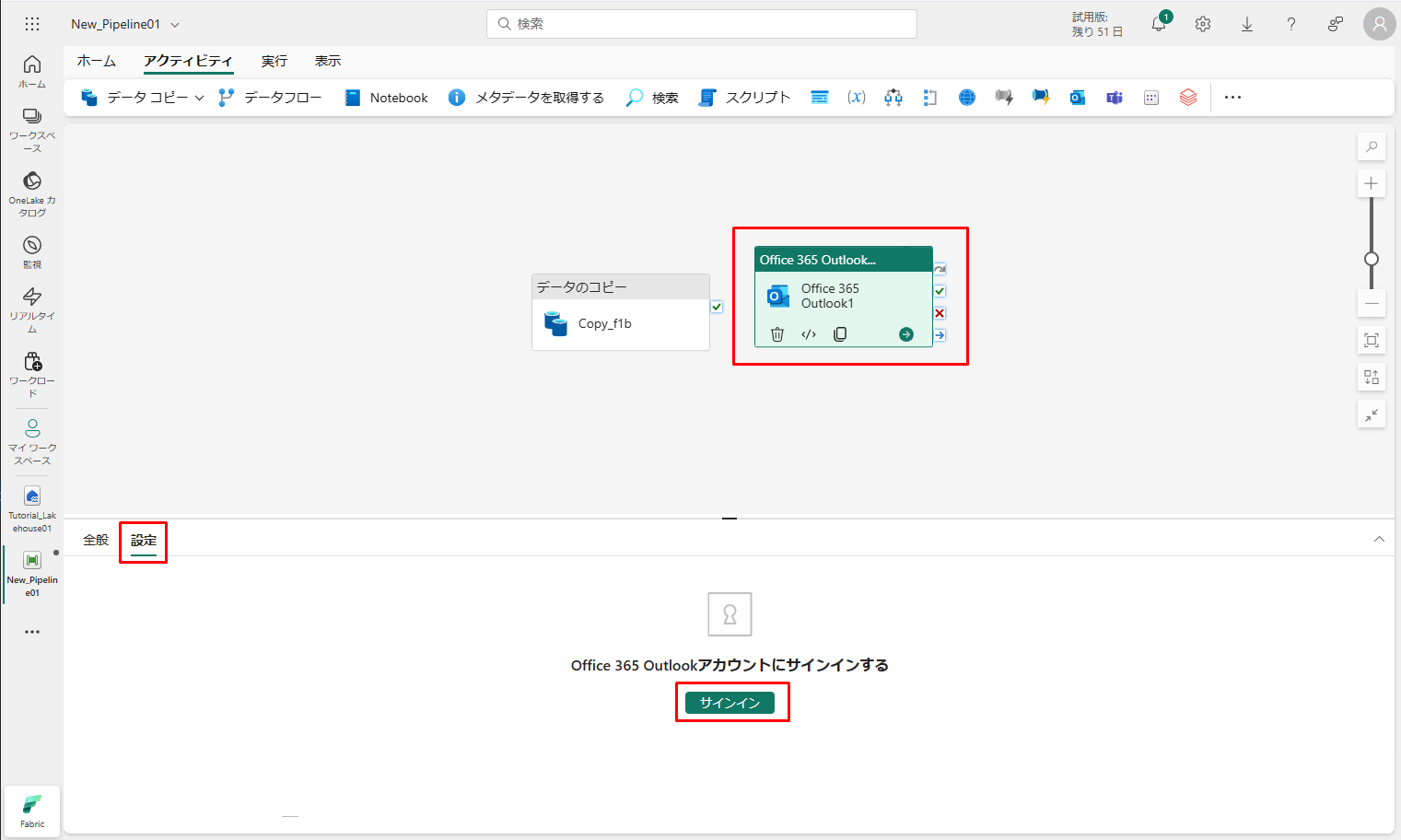Expand the New_Pipeline01 title dropdown

click(175, 25)
